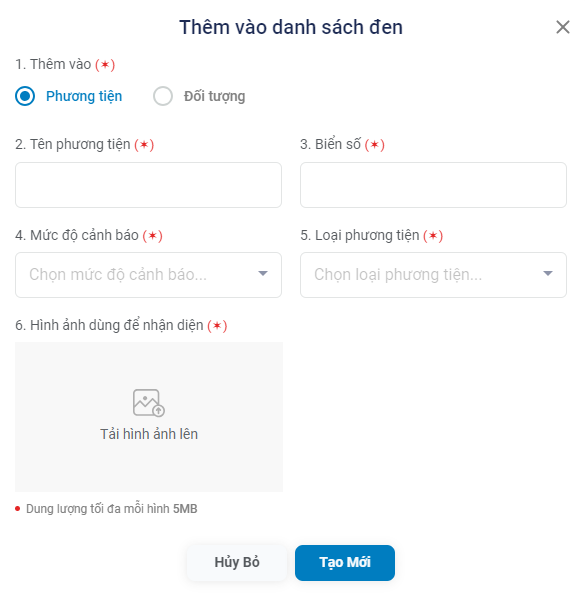Click the Tải hình ảnh lên text
Viewport: 585px width, 600px height.
(149, 434)
